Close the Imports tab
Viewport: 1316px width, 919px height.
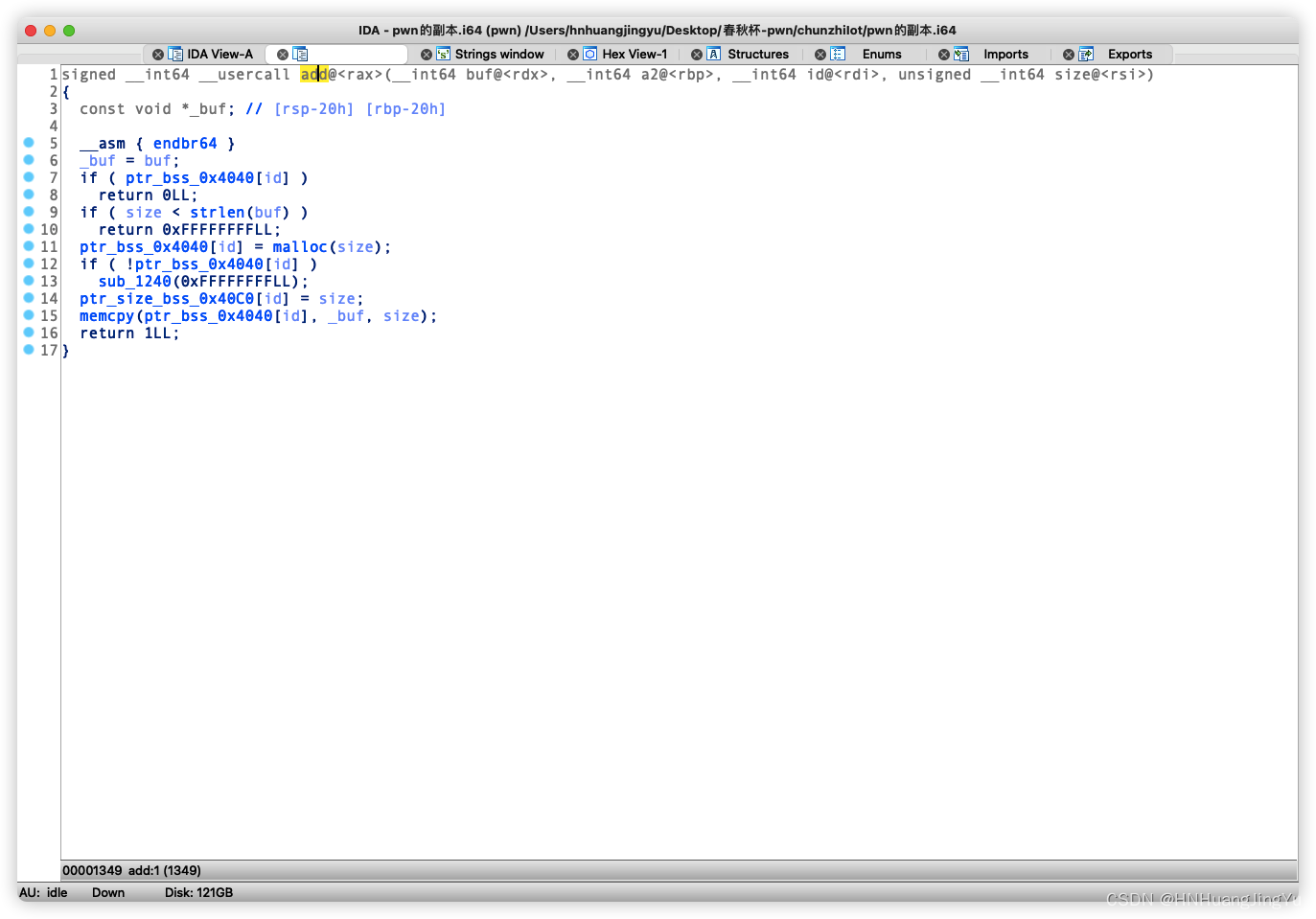tap(944, 55)
